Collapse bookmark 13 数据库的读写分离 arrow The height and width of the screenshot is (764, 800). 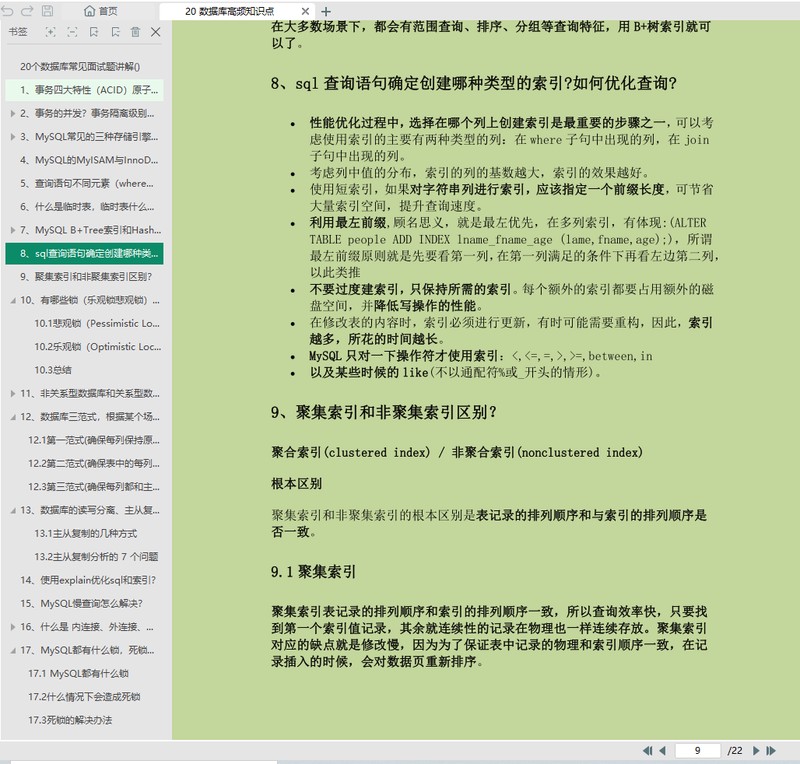click(x=13, y=511)
